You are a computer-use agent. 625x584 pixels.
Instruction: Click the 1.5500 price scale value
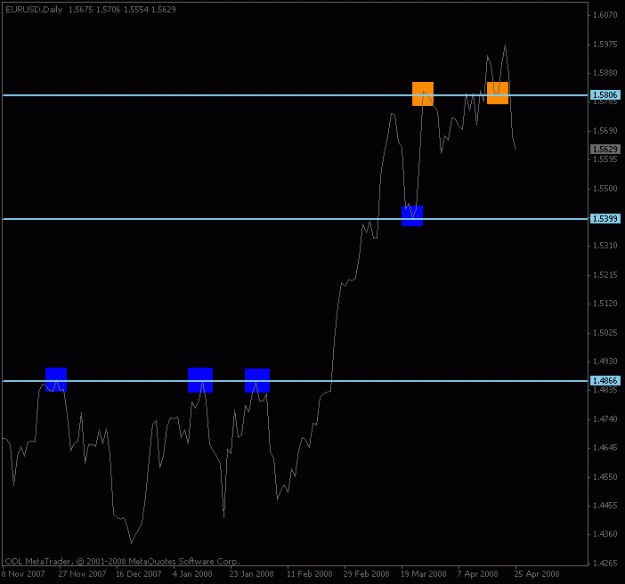click(605, 188)
